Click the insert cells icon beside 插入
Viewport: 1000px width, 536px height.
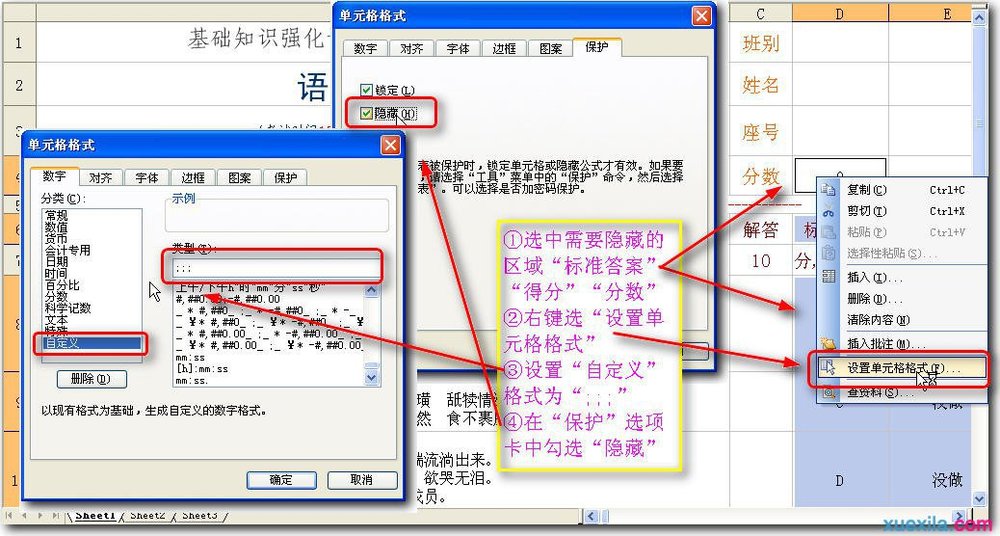828,277
